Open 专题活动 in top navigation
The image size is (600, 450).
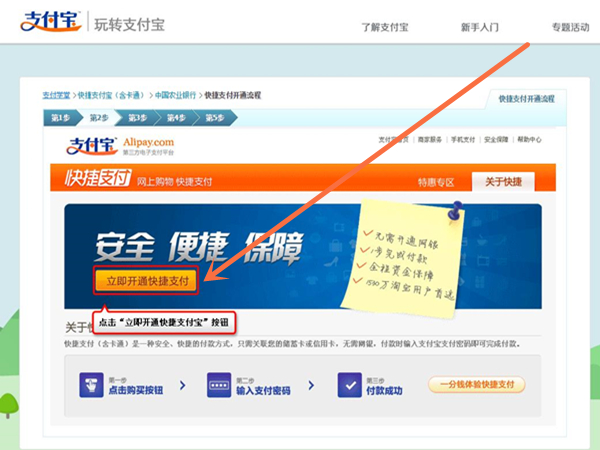pos(570,27)
